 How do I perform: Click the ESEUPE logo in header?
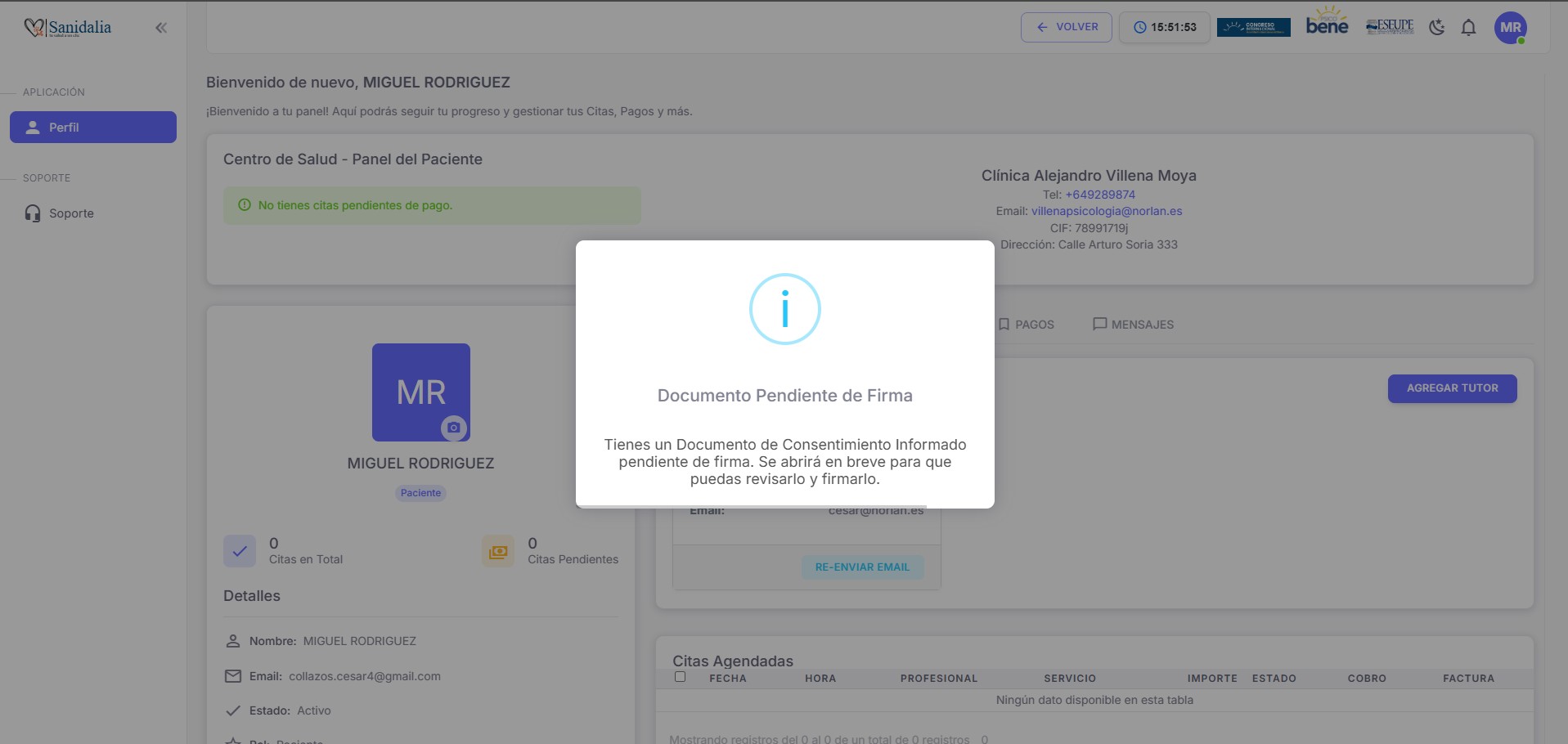click(1390, 26)
